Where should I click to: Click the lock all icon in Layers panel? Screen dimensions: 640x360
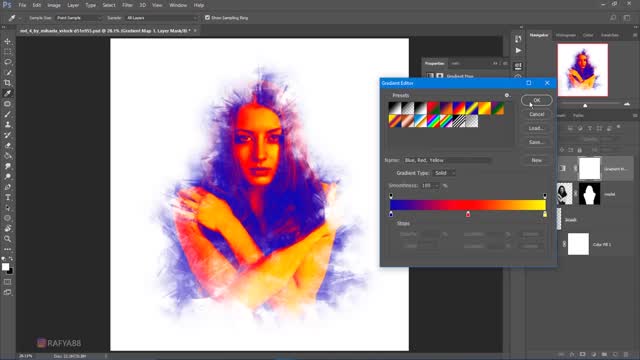tap(579, 150)
